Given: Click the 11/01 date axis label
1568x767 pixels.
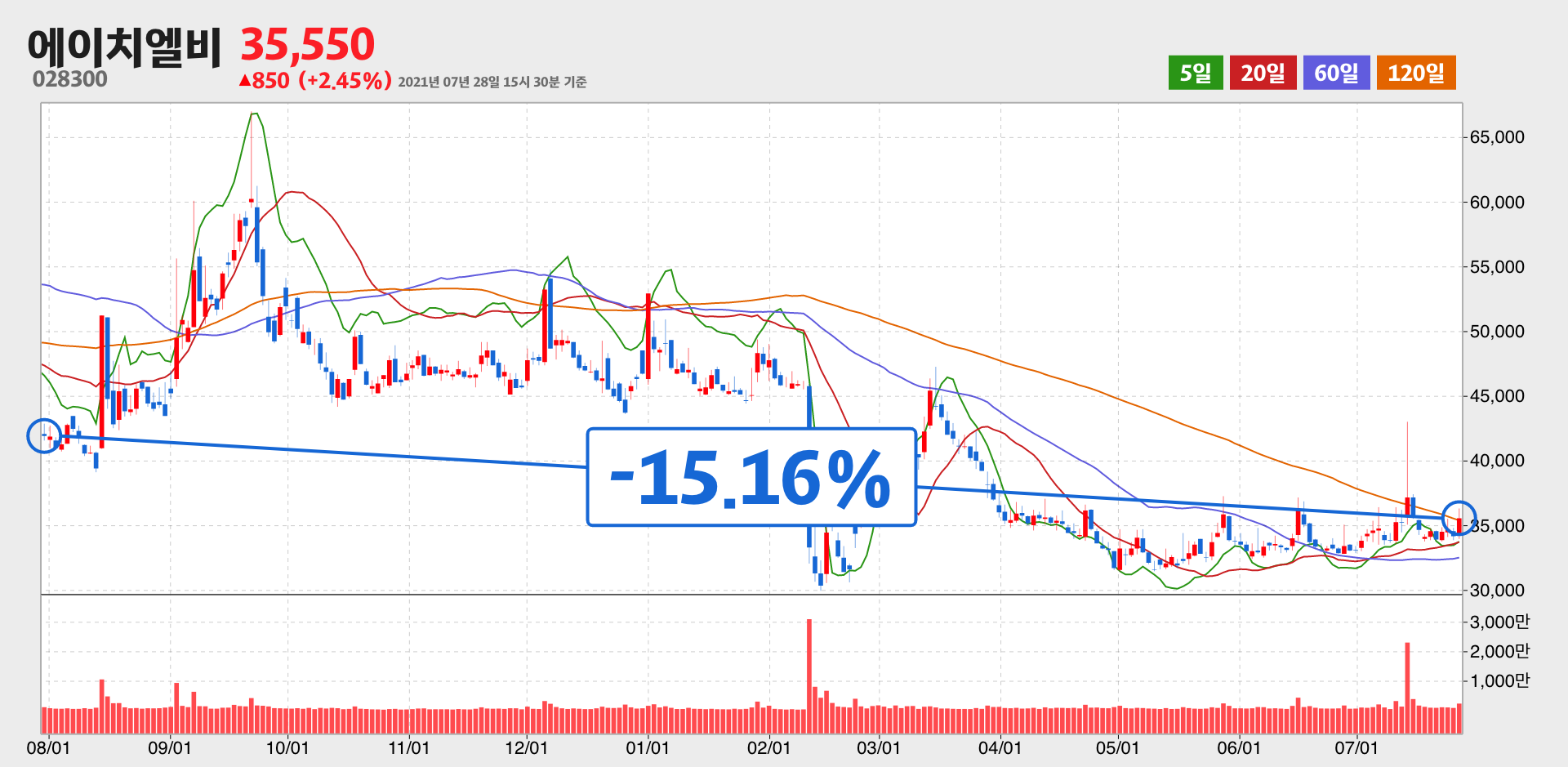Looking at the screenshot, I should click(408, 747).
